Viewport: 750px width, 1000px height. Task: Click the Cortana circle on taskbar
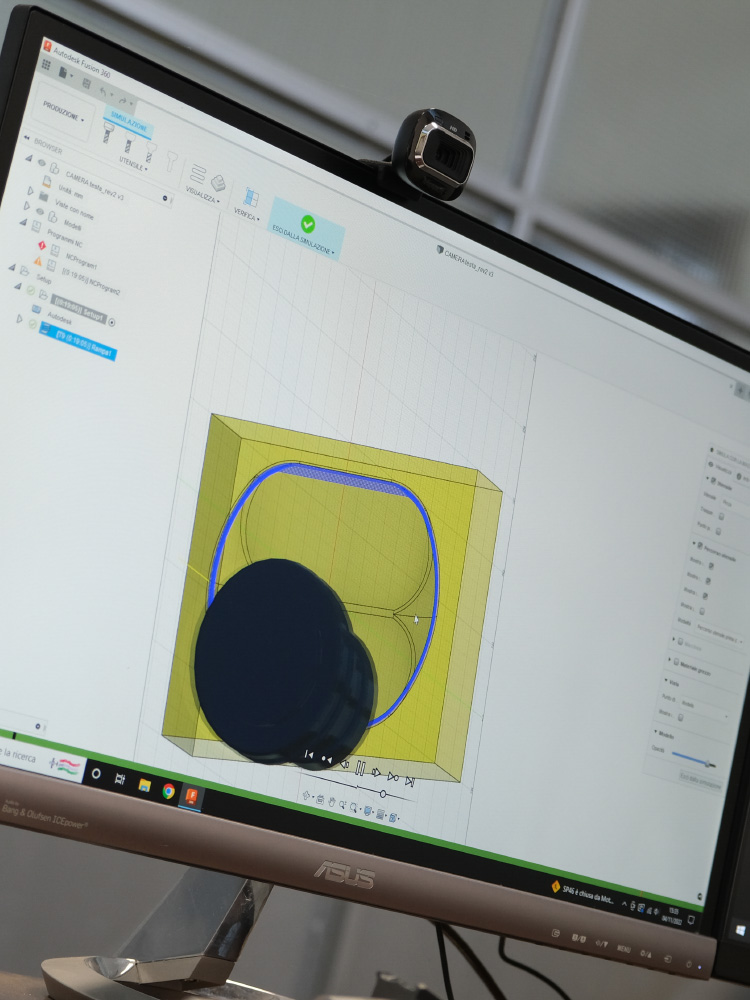point(96,774)
